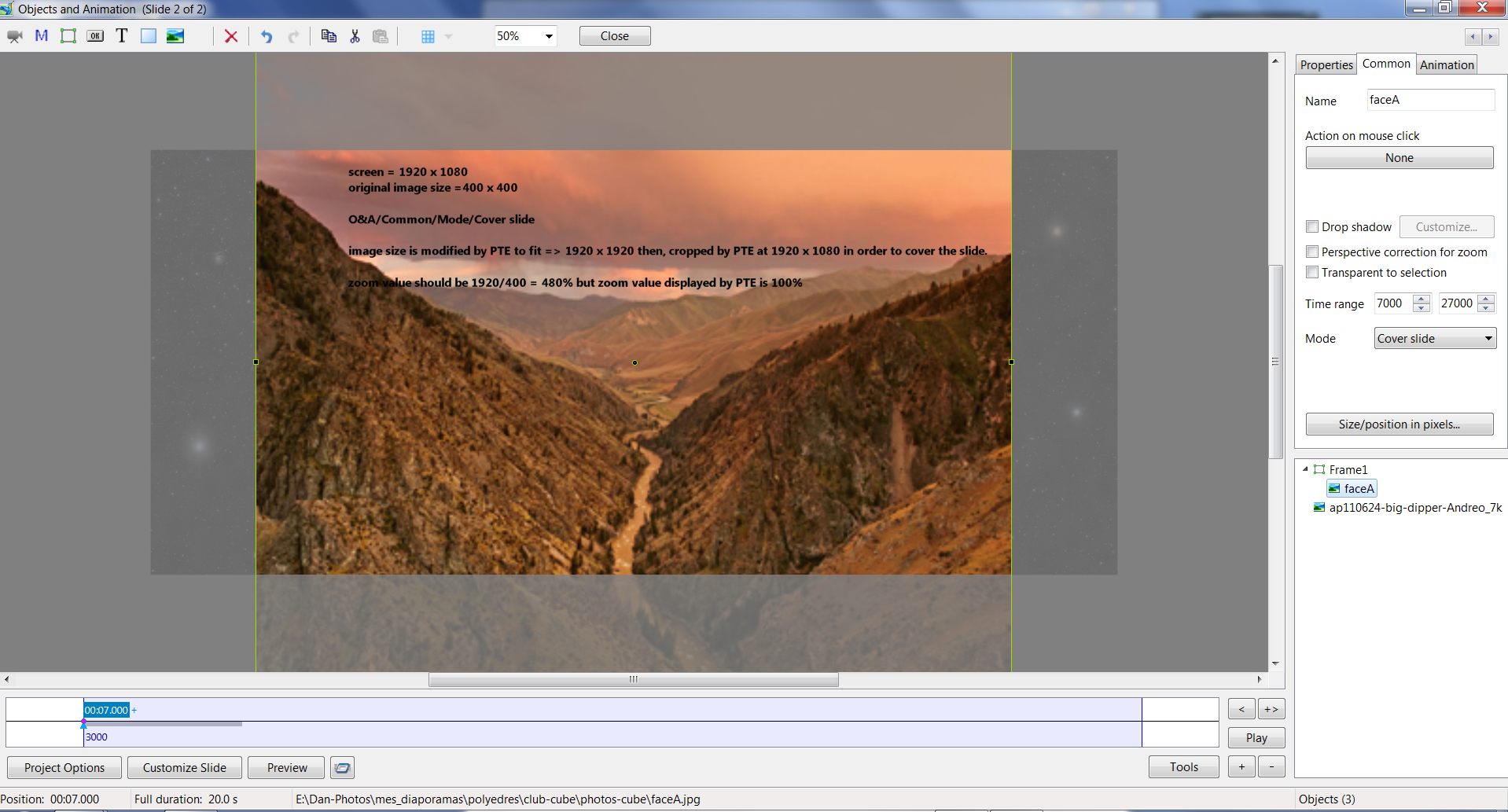Click the 00:07.000 keyframe on timeline
Image resolution: width=1508 pixels, height=812 pixels.
click(x=106, y=711)
